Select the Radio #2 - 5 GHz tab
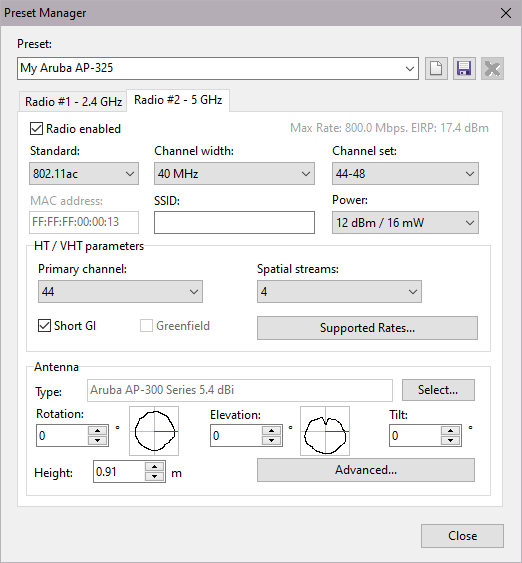The height and width of the screenshot is (563, 522). [x=178, y=100]
